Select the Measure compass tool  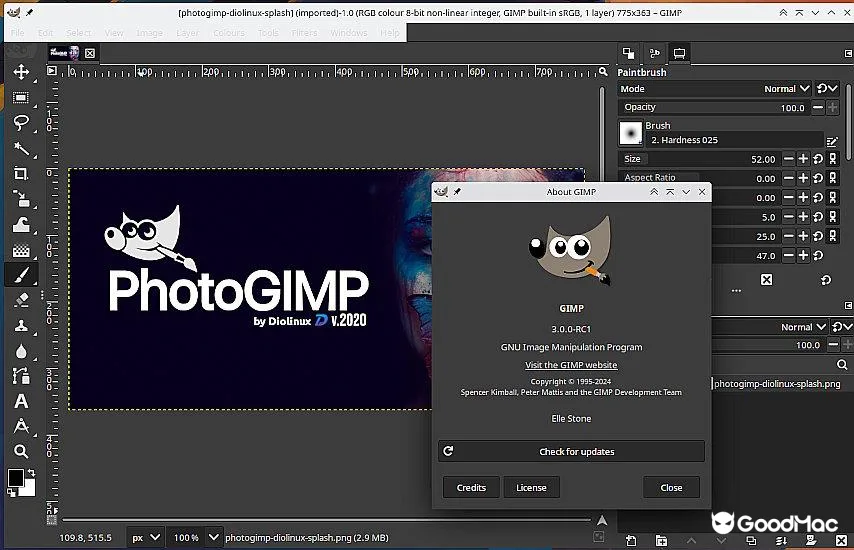[21, 426]
